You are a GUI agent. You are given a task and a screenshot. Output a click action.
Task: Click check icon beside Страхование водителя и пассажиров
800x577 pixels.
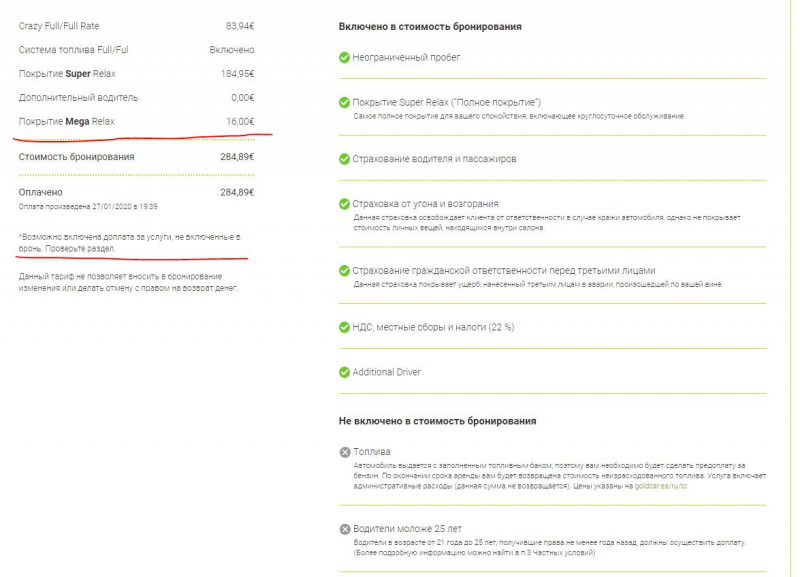point(345,159)
